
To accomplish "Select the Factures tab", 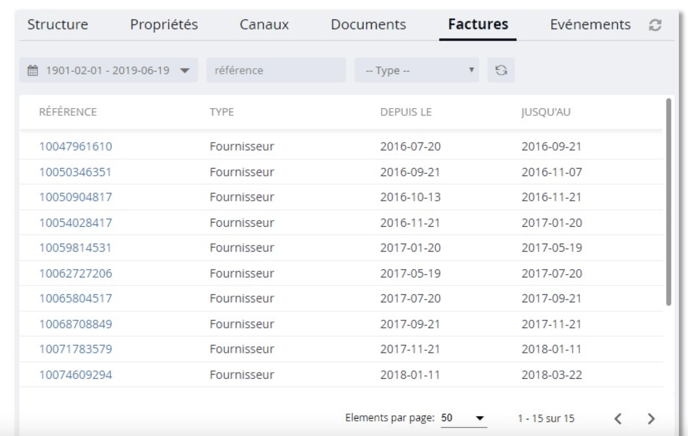I will pyautogui.click(x=478, y=25).
